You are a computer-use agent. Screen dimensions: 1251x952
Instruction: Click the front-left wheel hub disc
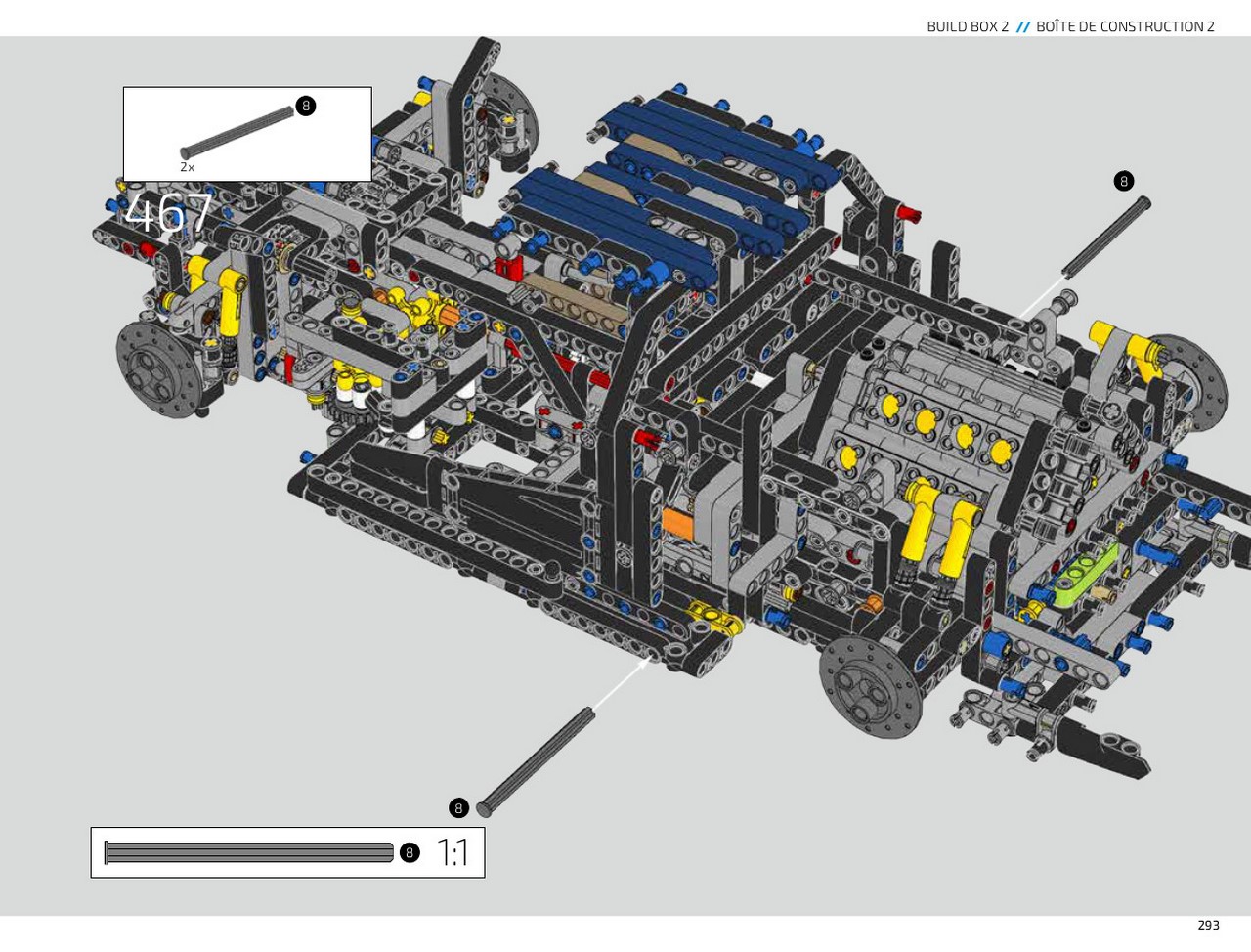pyautogui.click(x=160, y=368)
